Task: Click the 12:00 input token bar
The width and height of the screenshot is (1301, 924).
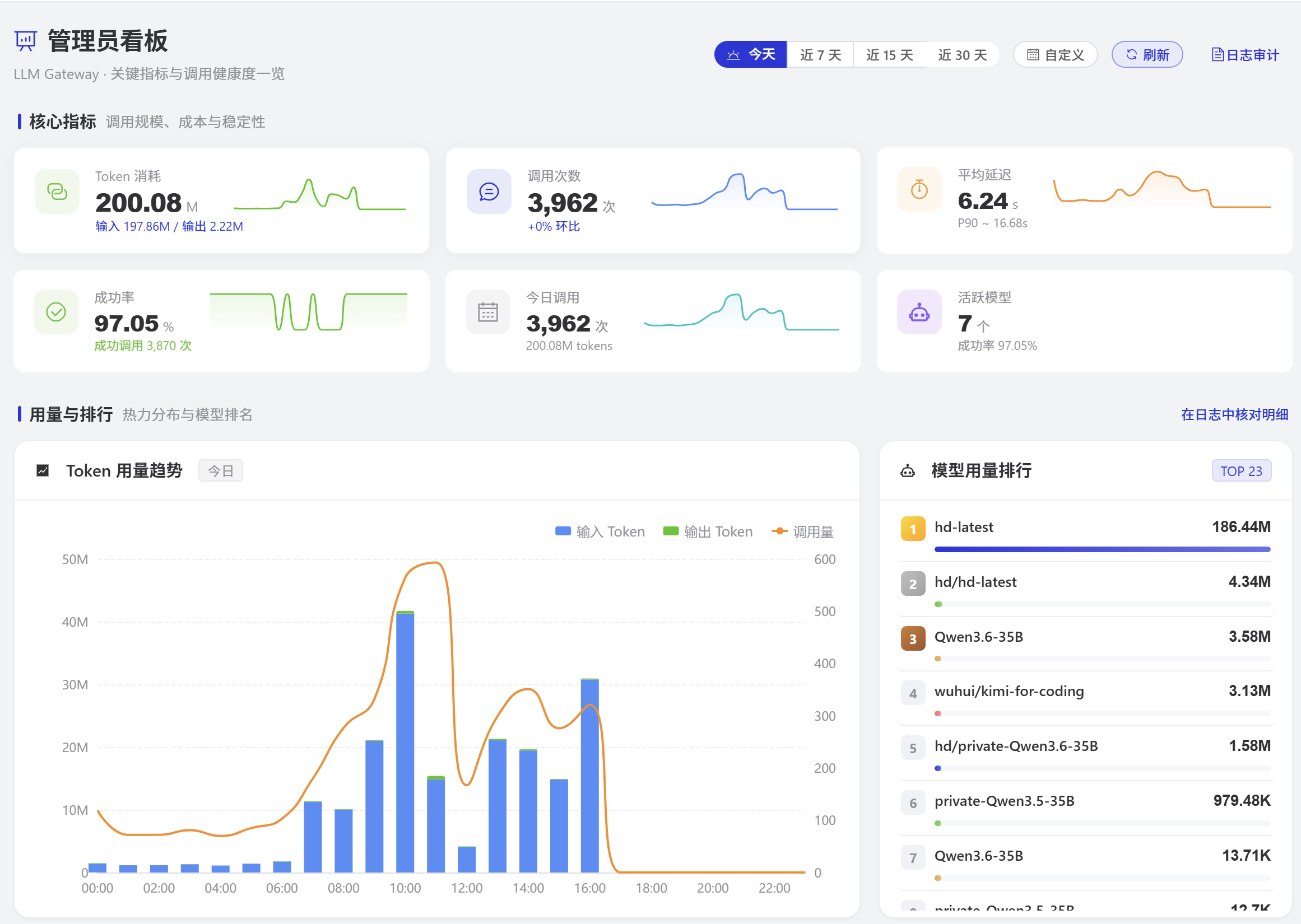Action: pyautogui.click(x=467, y=860)
